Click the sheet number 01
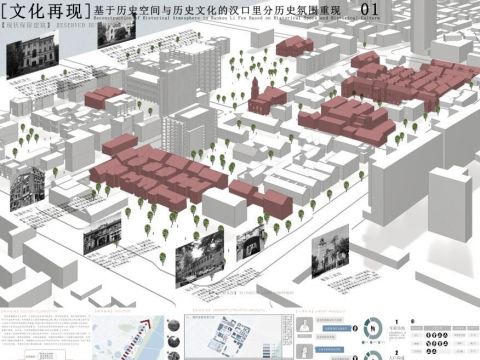 click(x=370, y=9)
